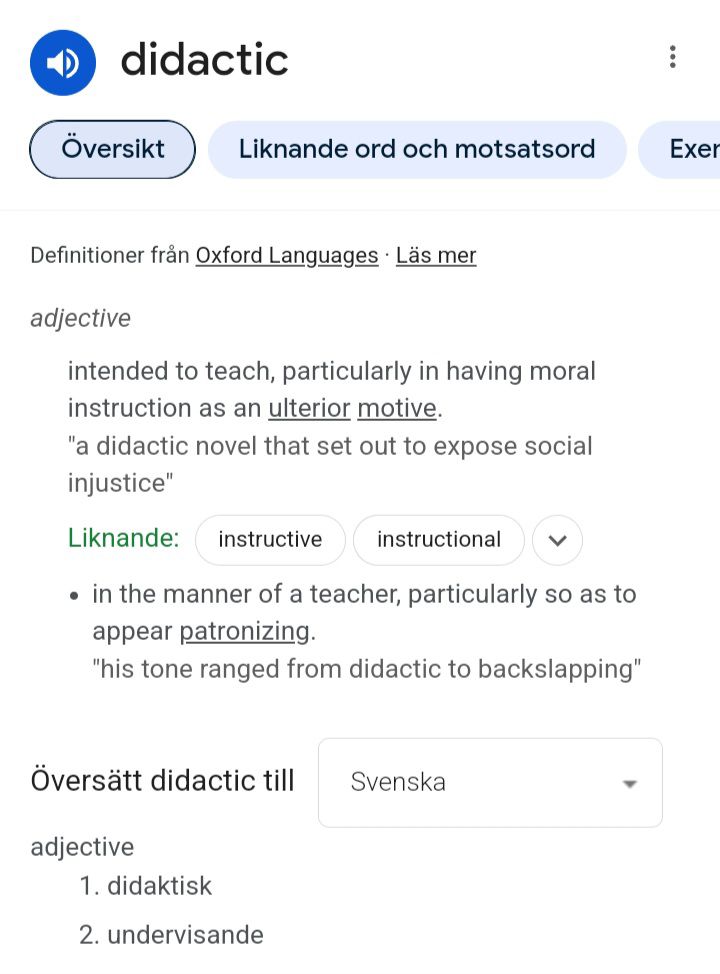
Task: Click the Liknande label in green
Action: pos(123,538)
